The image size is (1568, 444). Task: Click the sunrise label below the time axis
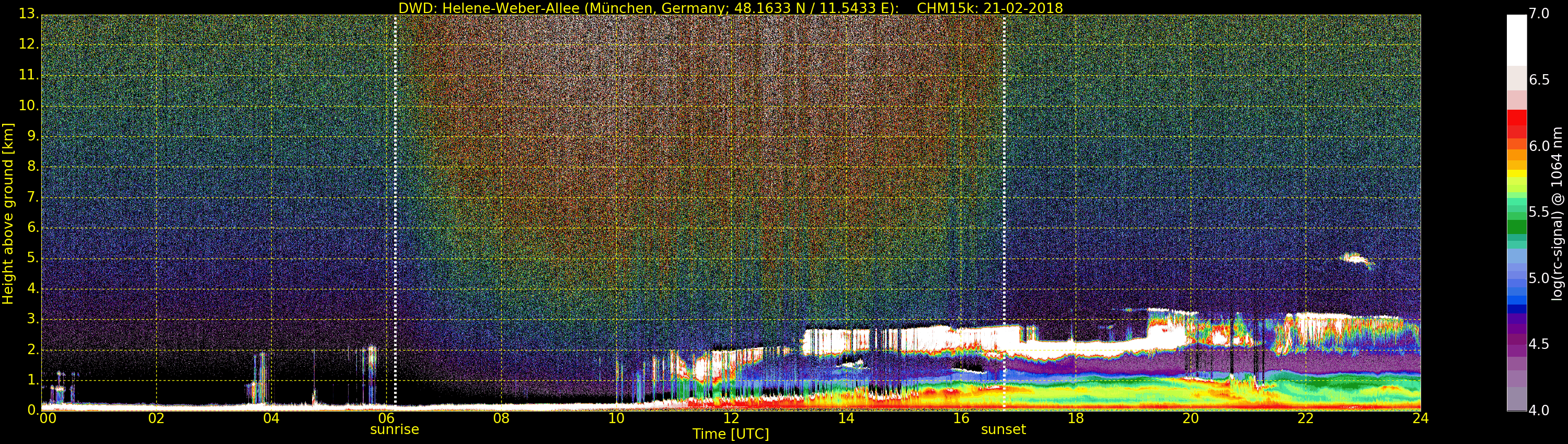pyautogui.click(x=395, y=429)
